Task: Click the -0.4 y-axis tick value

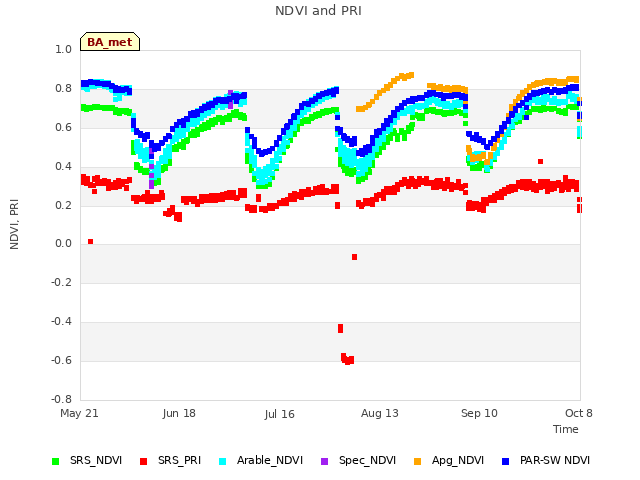Action: tap(61, 321)
